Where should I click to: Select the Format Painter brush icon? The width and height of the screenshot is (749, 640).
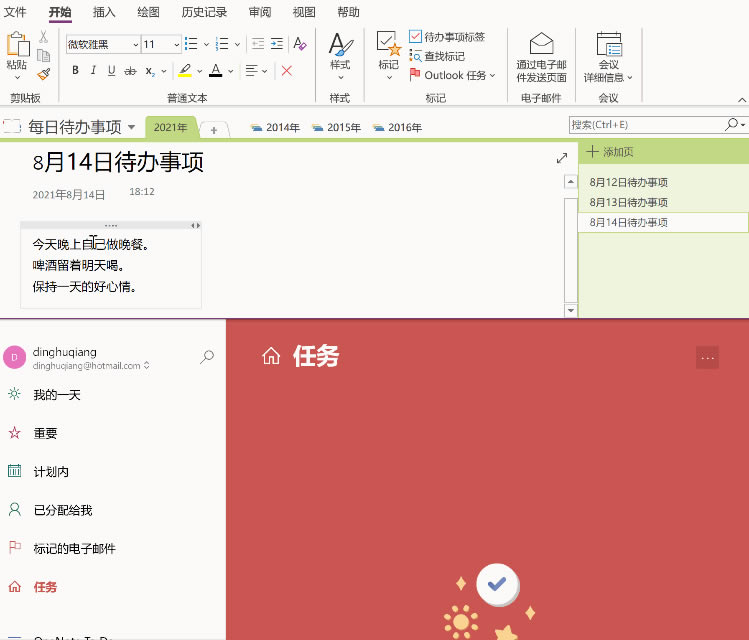(x=43, y=74)
